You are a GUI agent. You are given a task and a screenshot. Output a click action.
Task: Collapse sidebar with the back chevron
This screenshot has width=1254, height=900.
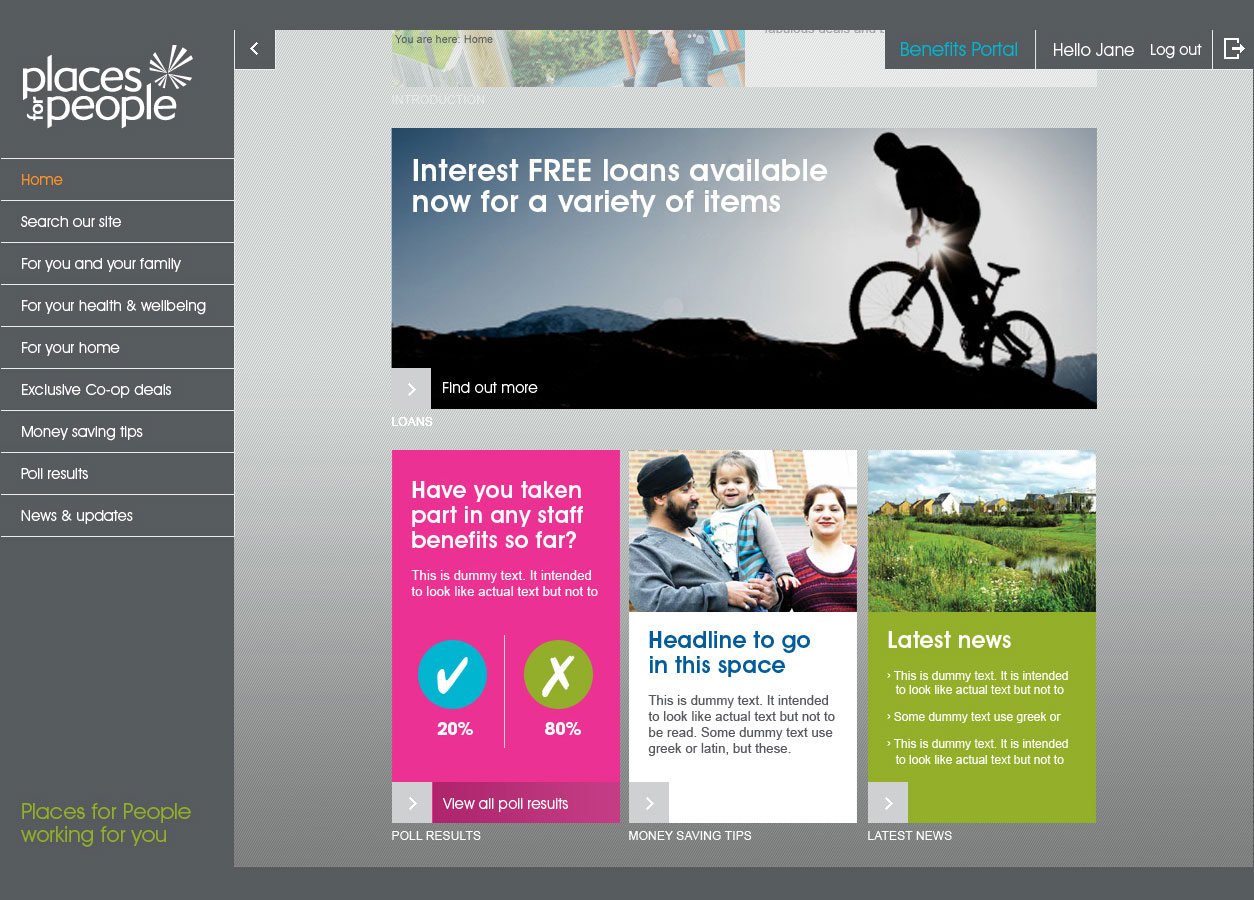[254, 49]
